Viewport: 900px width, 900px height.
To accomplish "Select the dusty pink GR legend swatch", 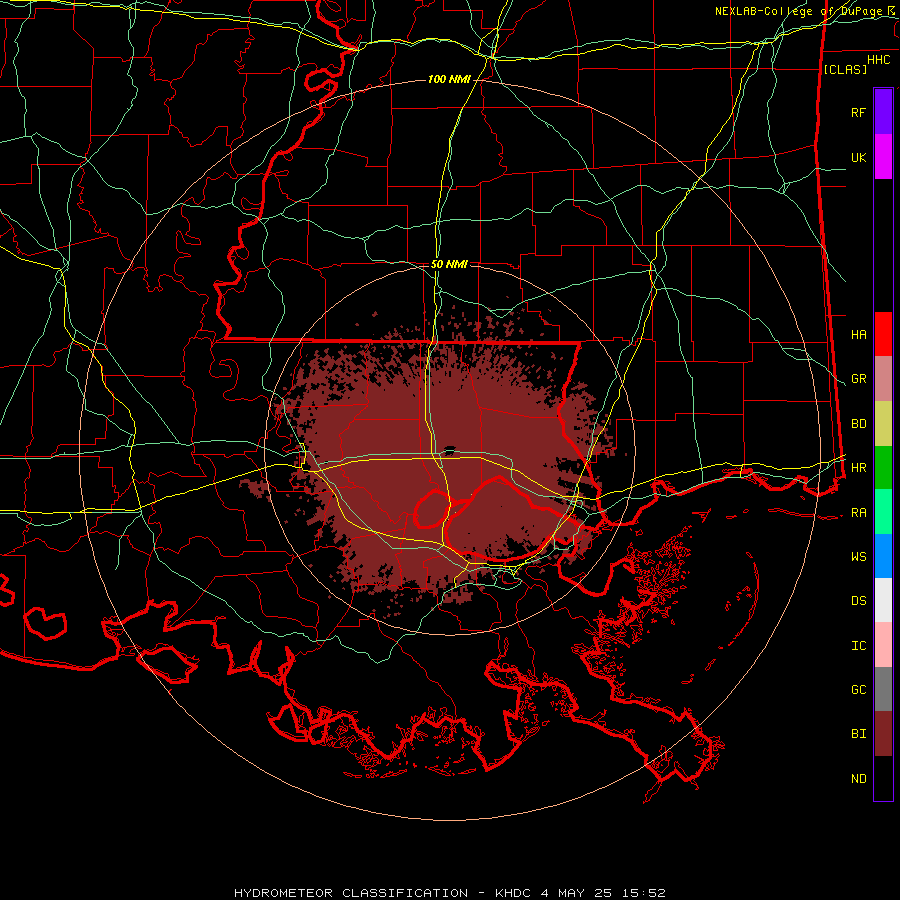I will click(x=883, y=379).
